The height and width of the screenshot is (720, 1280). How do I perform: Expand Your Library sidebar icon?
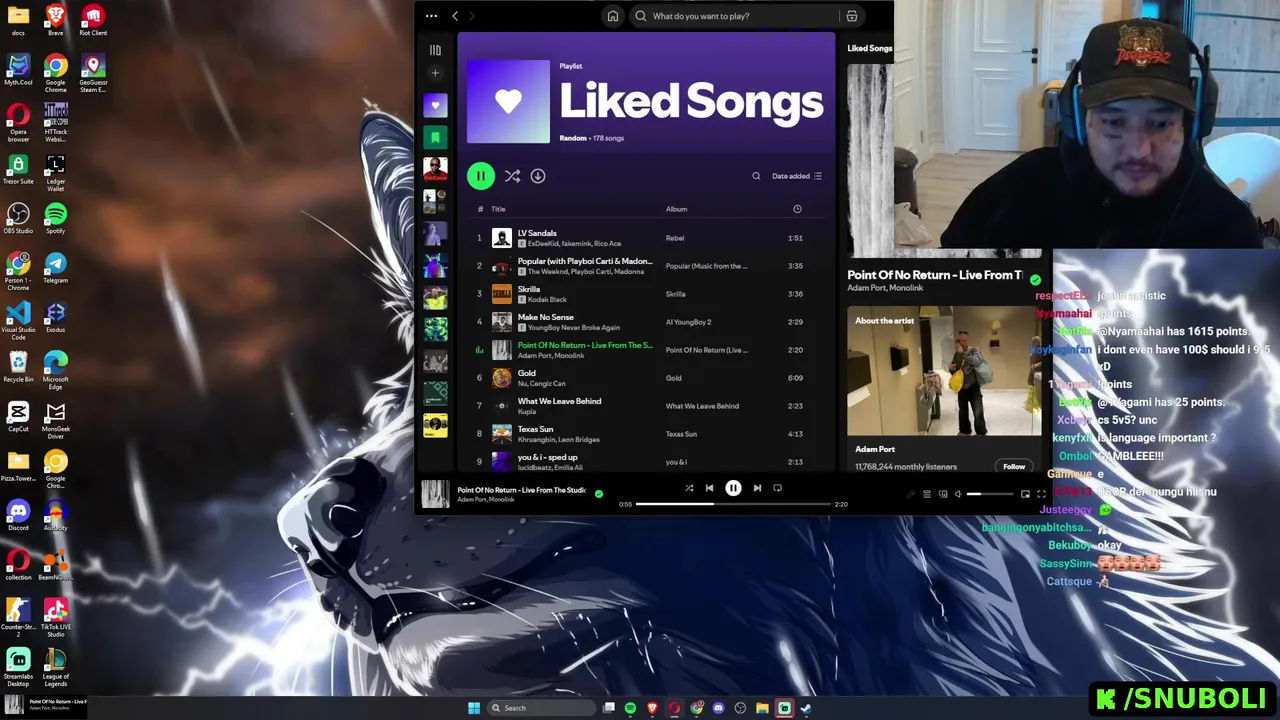435,50
